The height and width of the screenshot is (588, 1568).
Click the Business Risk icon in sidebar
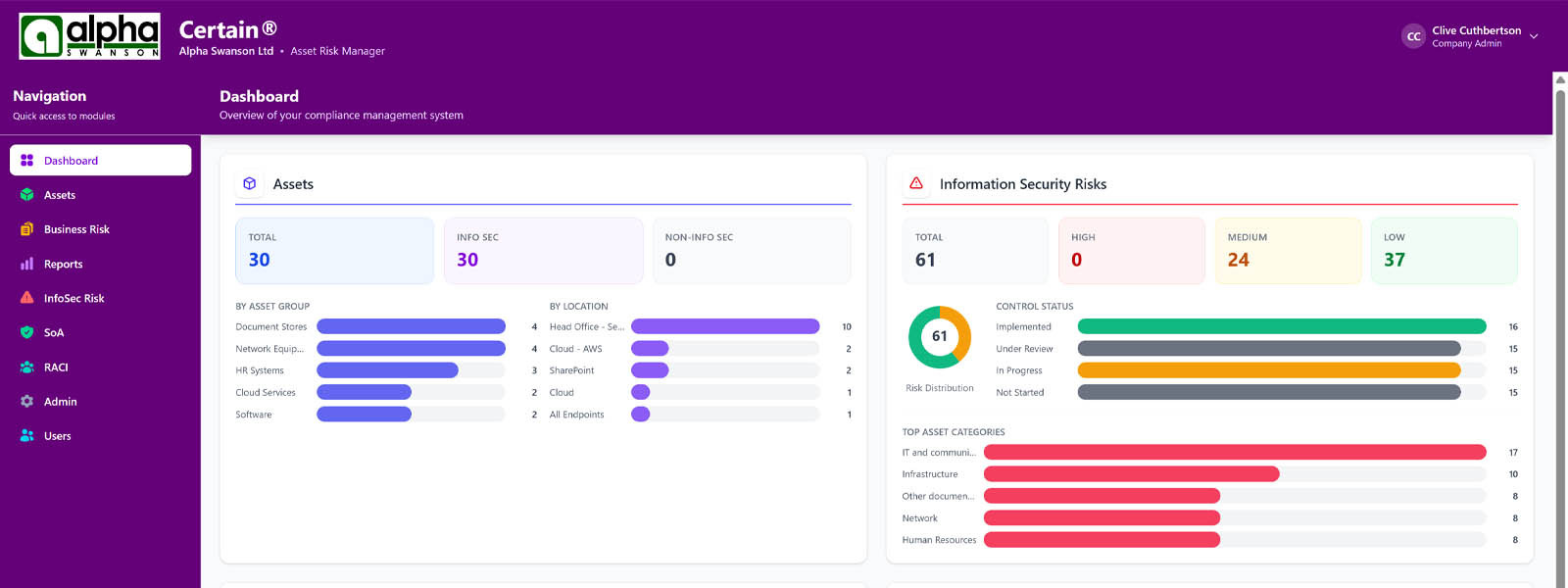click(x=27, y=229)
